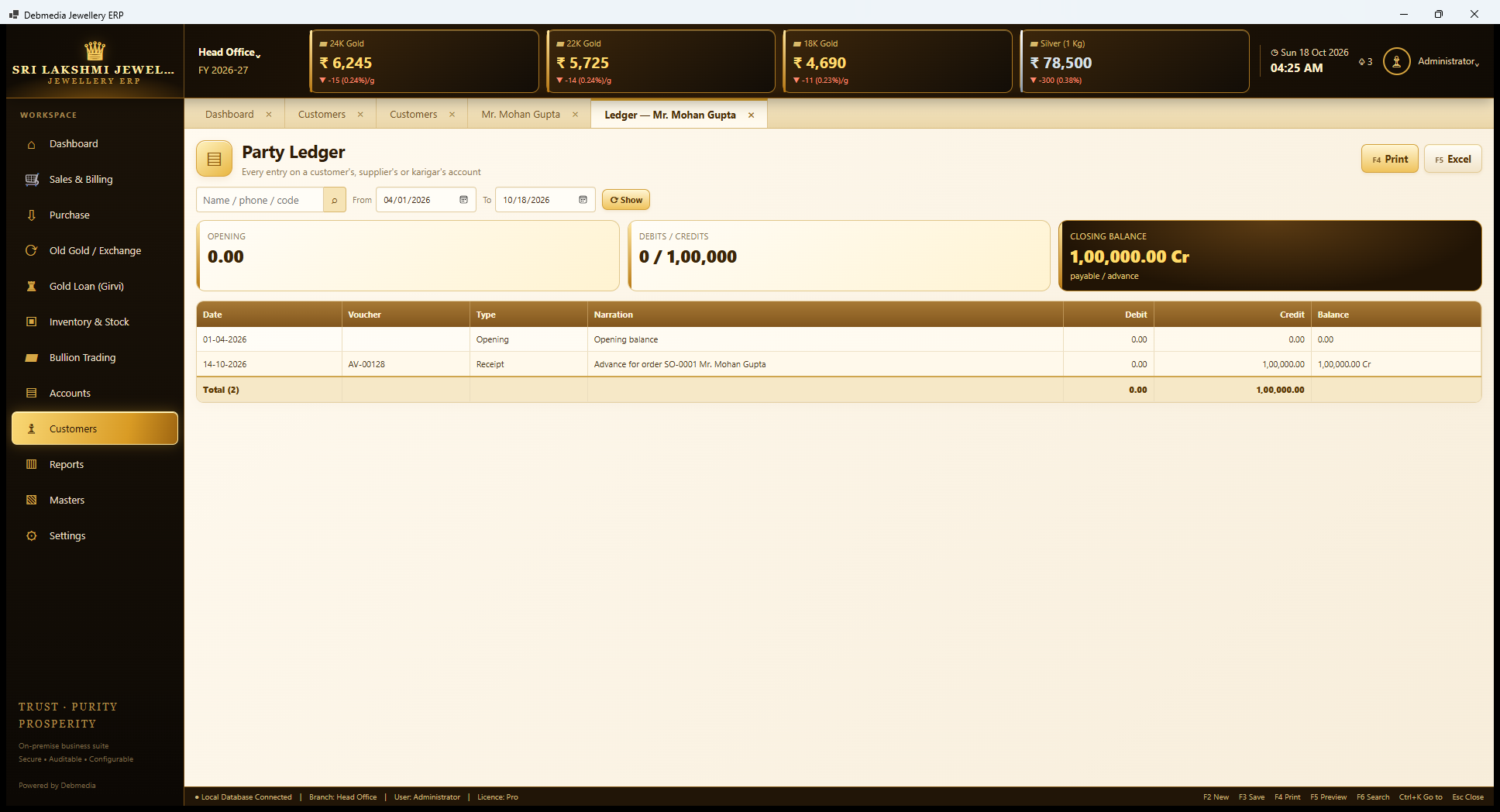Open Old Gold / Exchange refresh icon
This screenshot has width=1500, height=812.
[31, 251]
